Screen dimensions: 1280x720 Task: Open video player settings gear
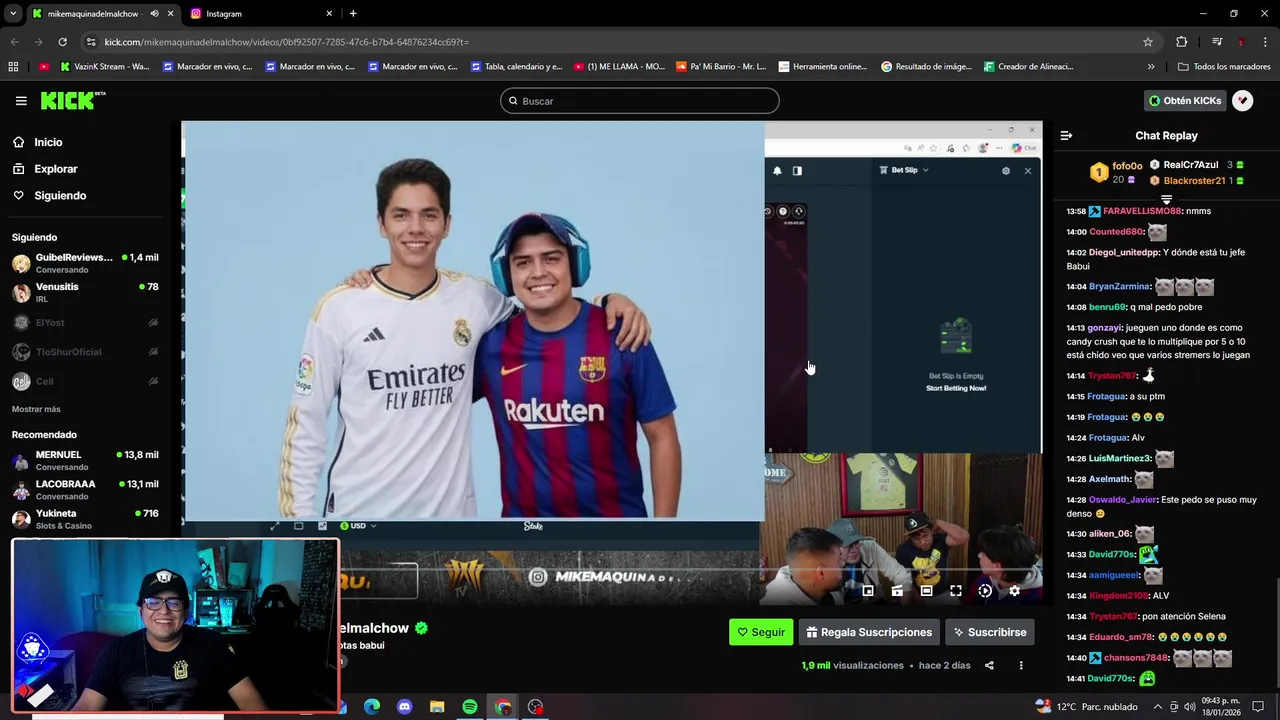(1014, 591)
